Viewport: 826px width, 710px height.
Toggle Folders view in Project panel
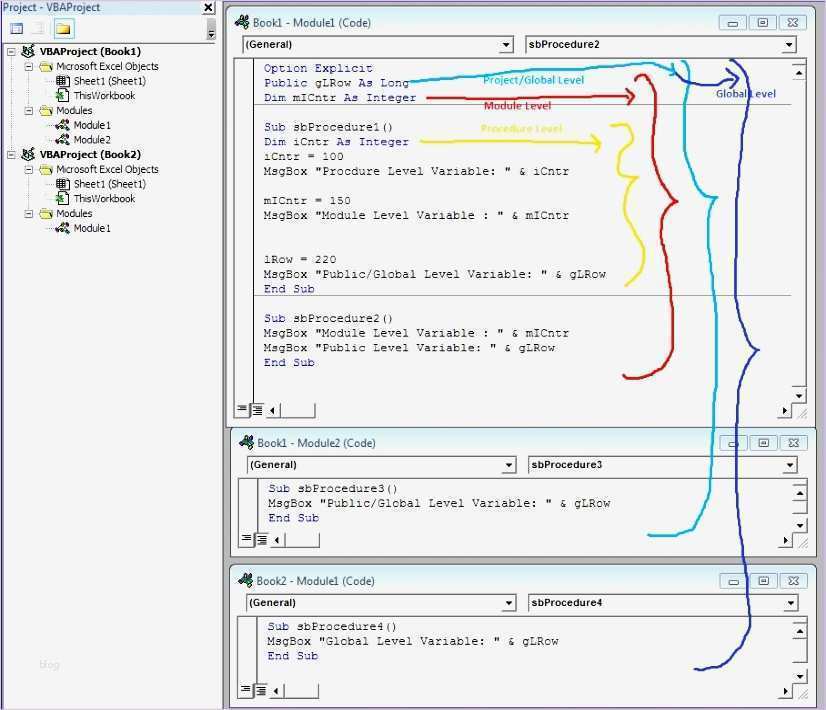pyautogui.click(x=63, y=29)
